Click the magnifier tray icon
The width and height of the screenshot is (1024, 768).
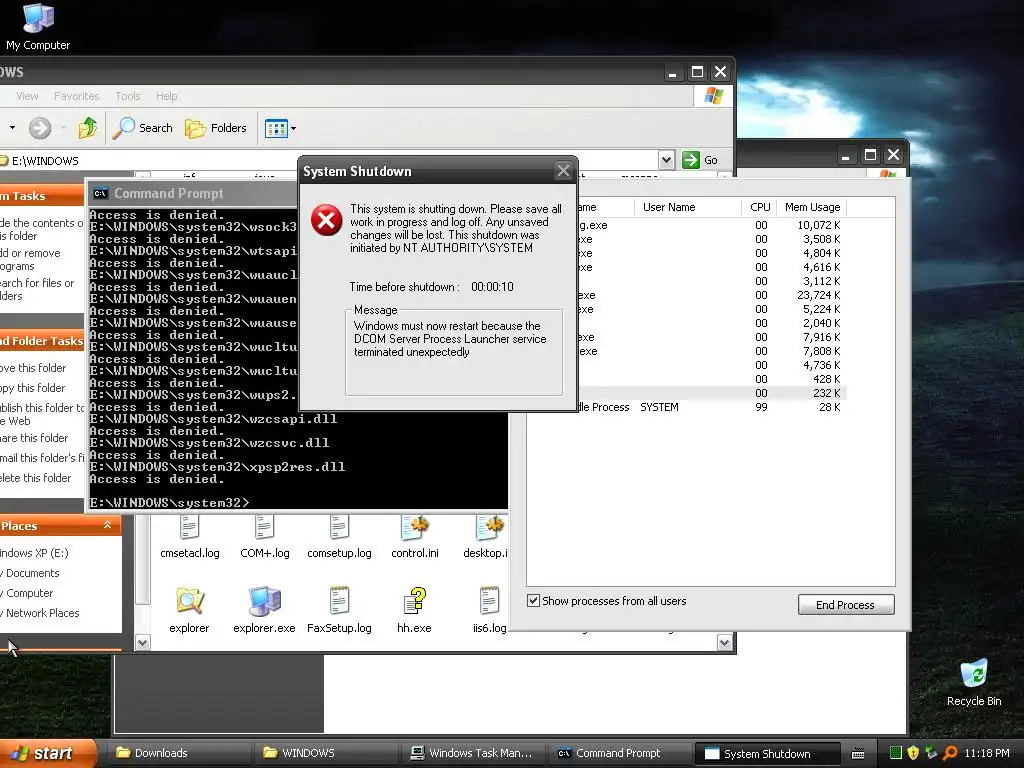[950, 753]
